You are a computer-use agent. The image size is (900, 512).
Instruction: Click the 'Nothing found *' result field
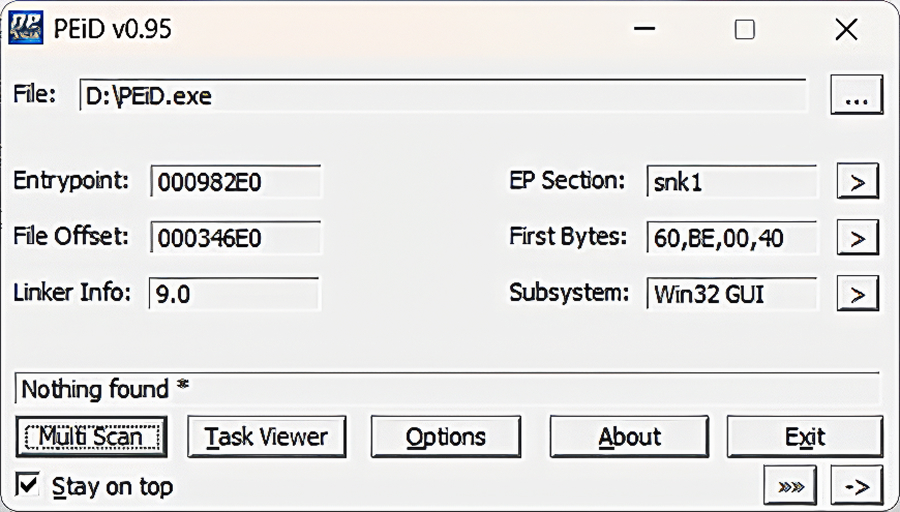[x=447, y=389]
